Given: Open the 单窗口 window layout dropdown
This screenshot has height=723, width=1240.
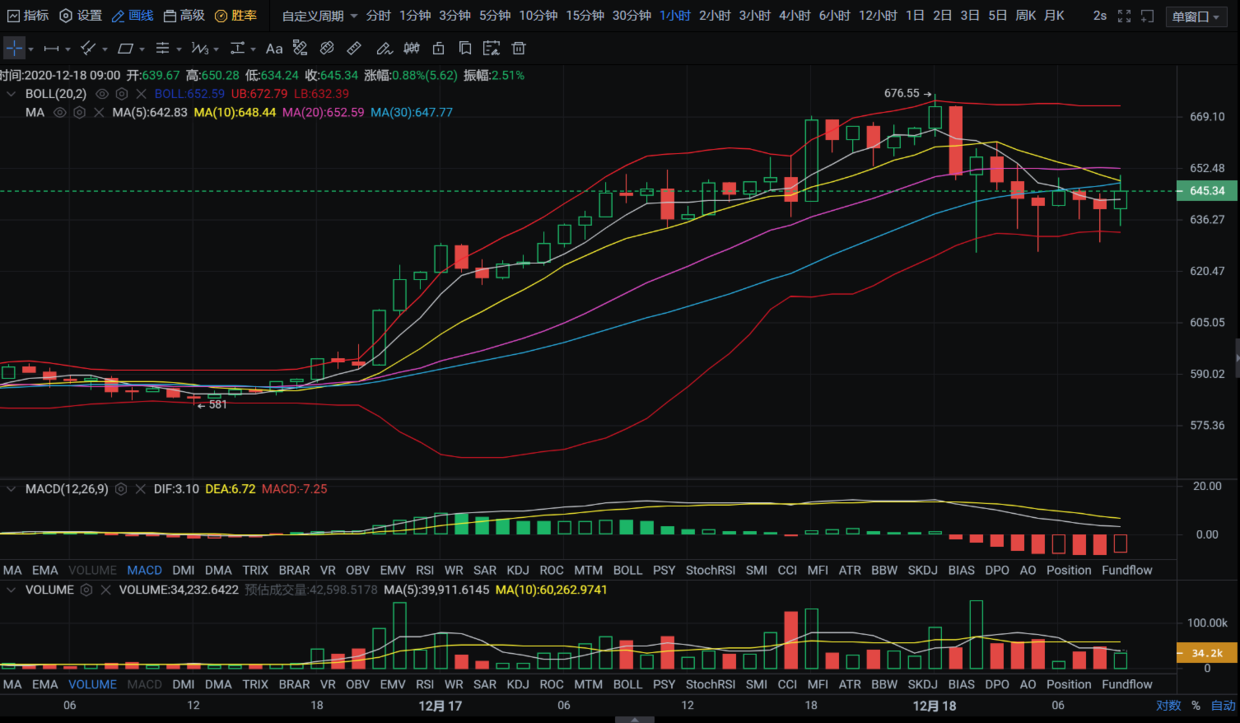Looking at the screenshot, I should click(x=1197, y=17).
